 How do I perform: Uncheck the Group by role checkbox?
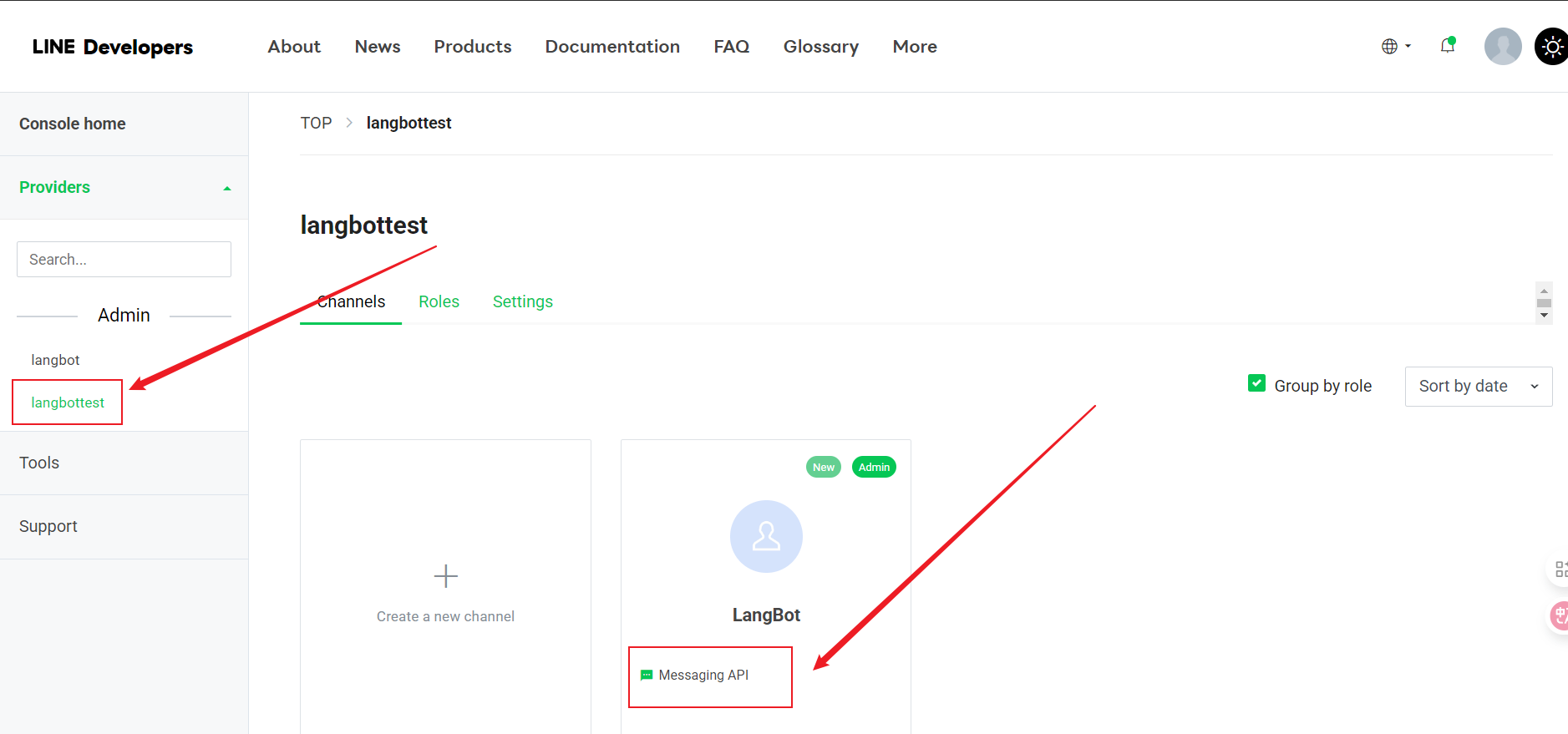tap(1256, 383)
